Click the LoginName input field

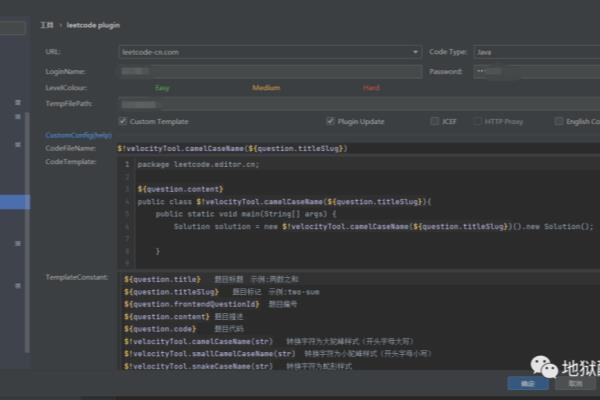[x=270, y=72]
